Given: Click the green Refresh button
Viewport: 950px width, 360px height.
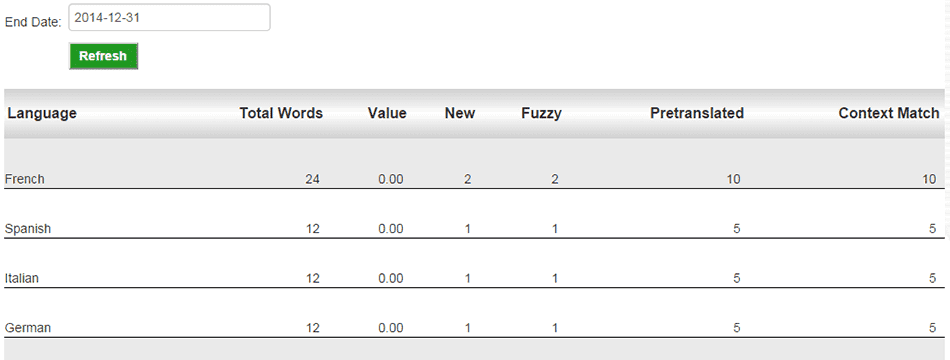Looking at the screenshot, I should tap(104, 56).
